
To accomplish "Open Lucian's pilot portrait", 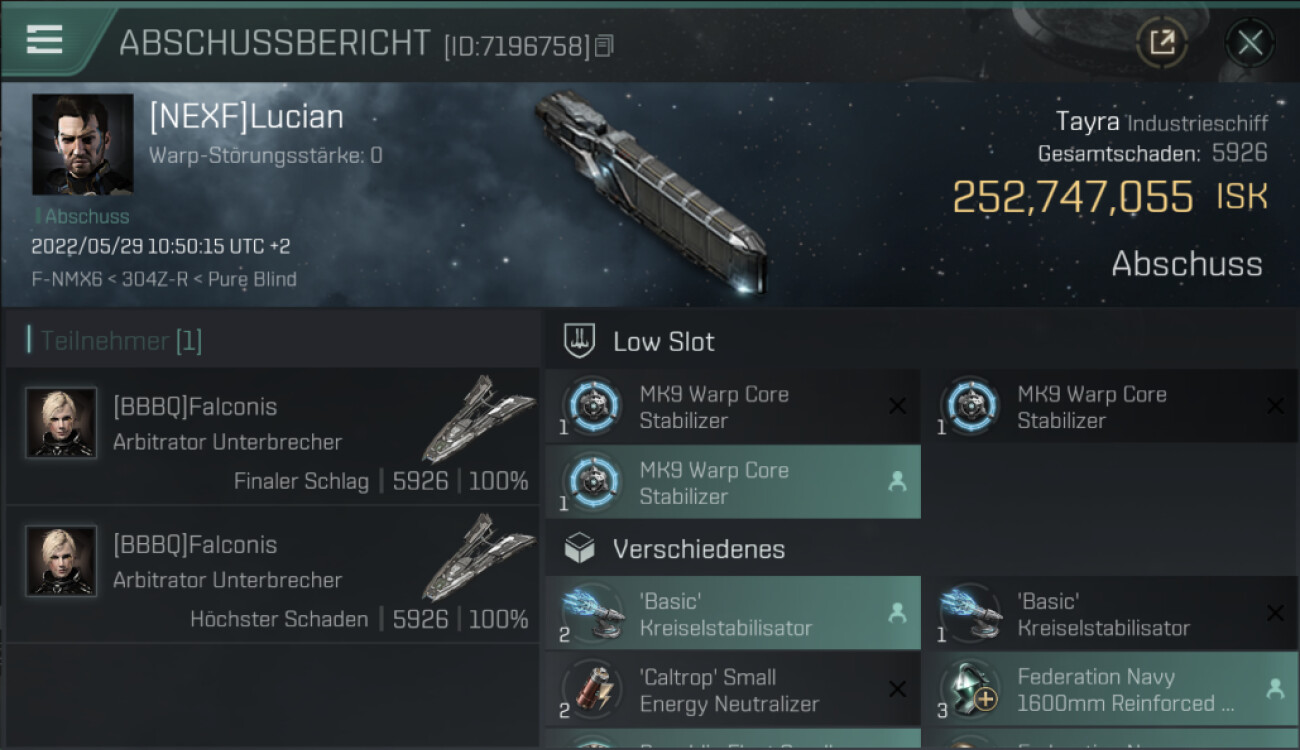I will tap(82, 145).
